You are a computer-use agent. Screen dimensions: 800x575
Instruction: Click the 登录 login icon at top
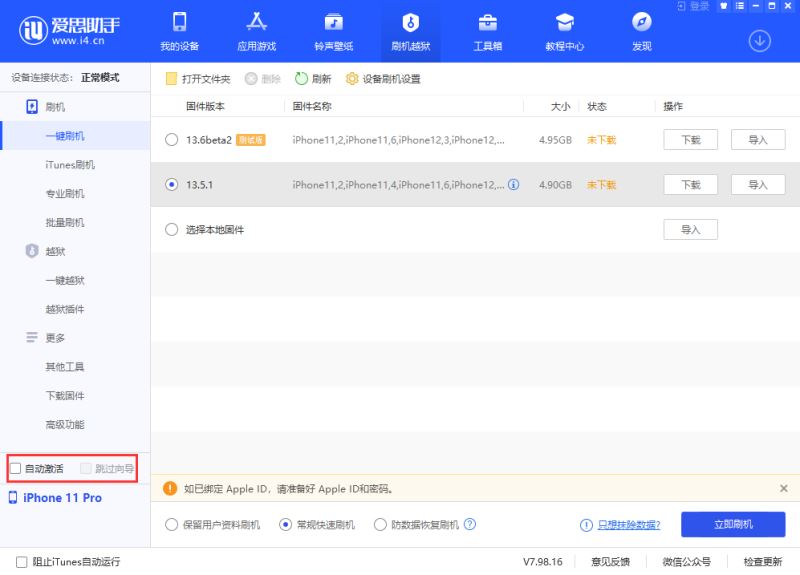682,6
